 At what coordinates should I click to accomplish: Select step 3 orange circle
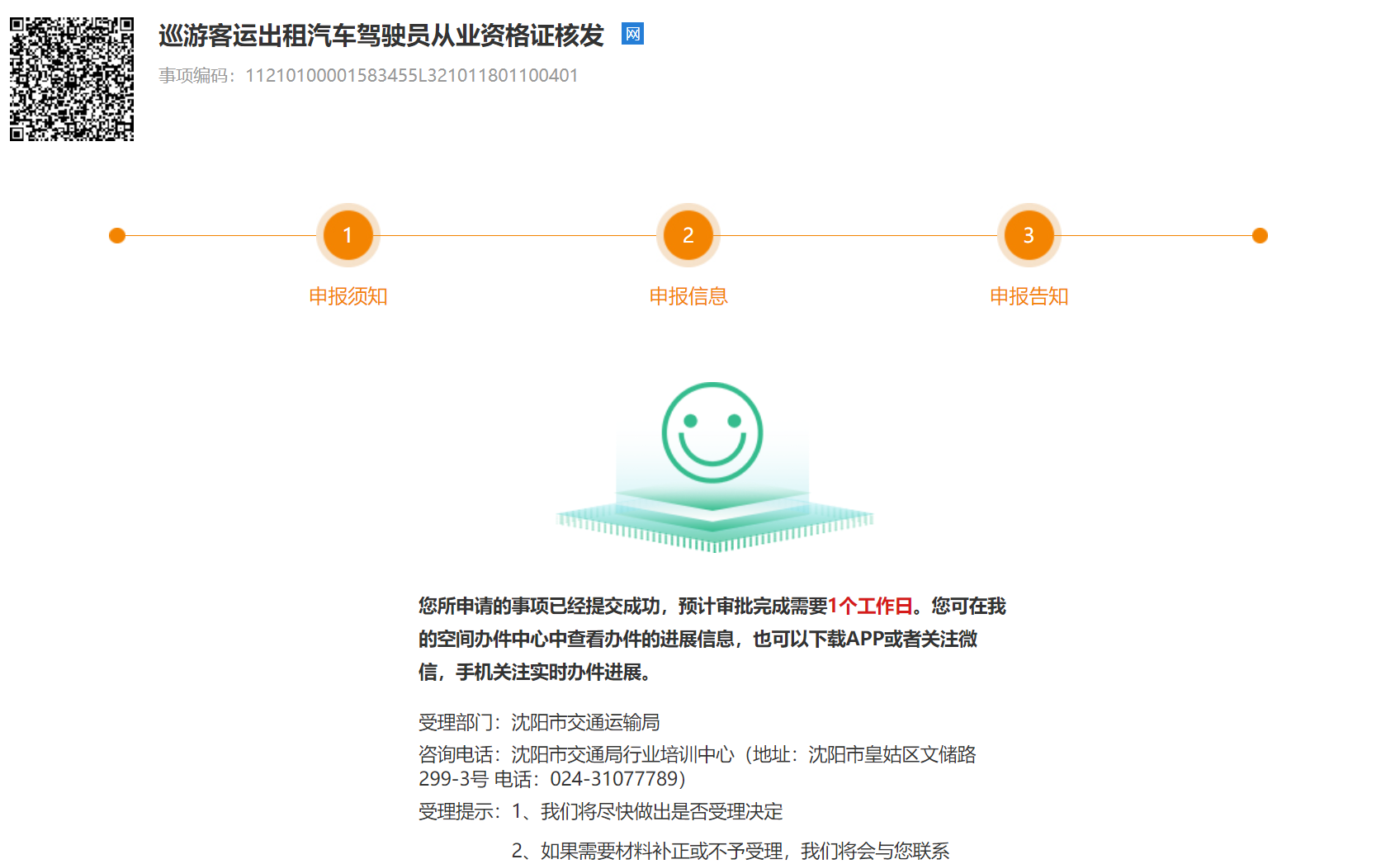pyautogui.click(x=1029, y=235)
